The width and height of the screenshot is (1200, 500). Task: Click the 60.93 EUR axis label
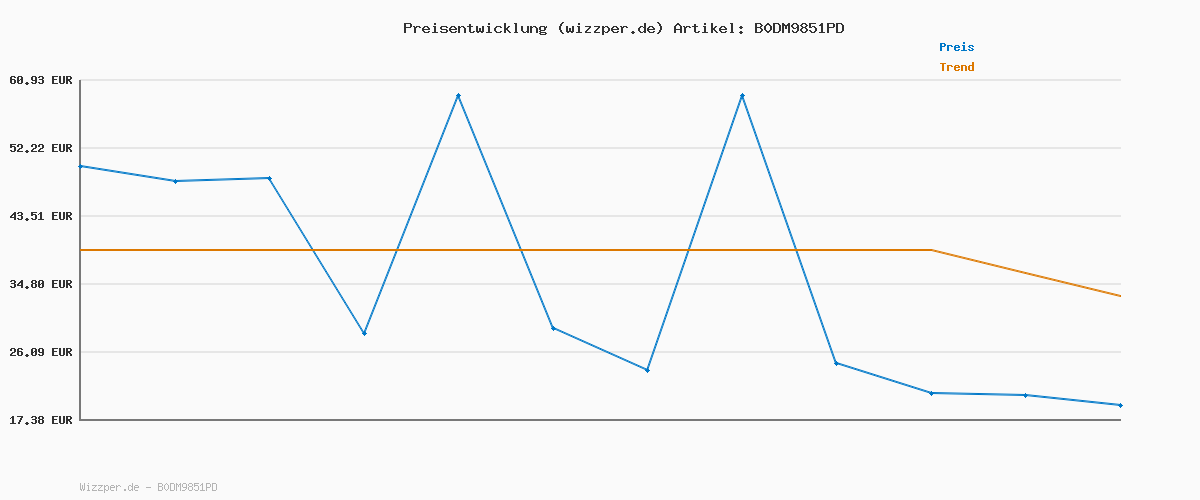click(41, 80)
